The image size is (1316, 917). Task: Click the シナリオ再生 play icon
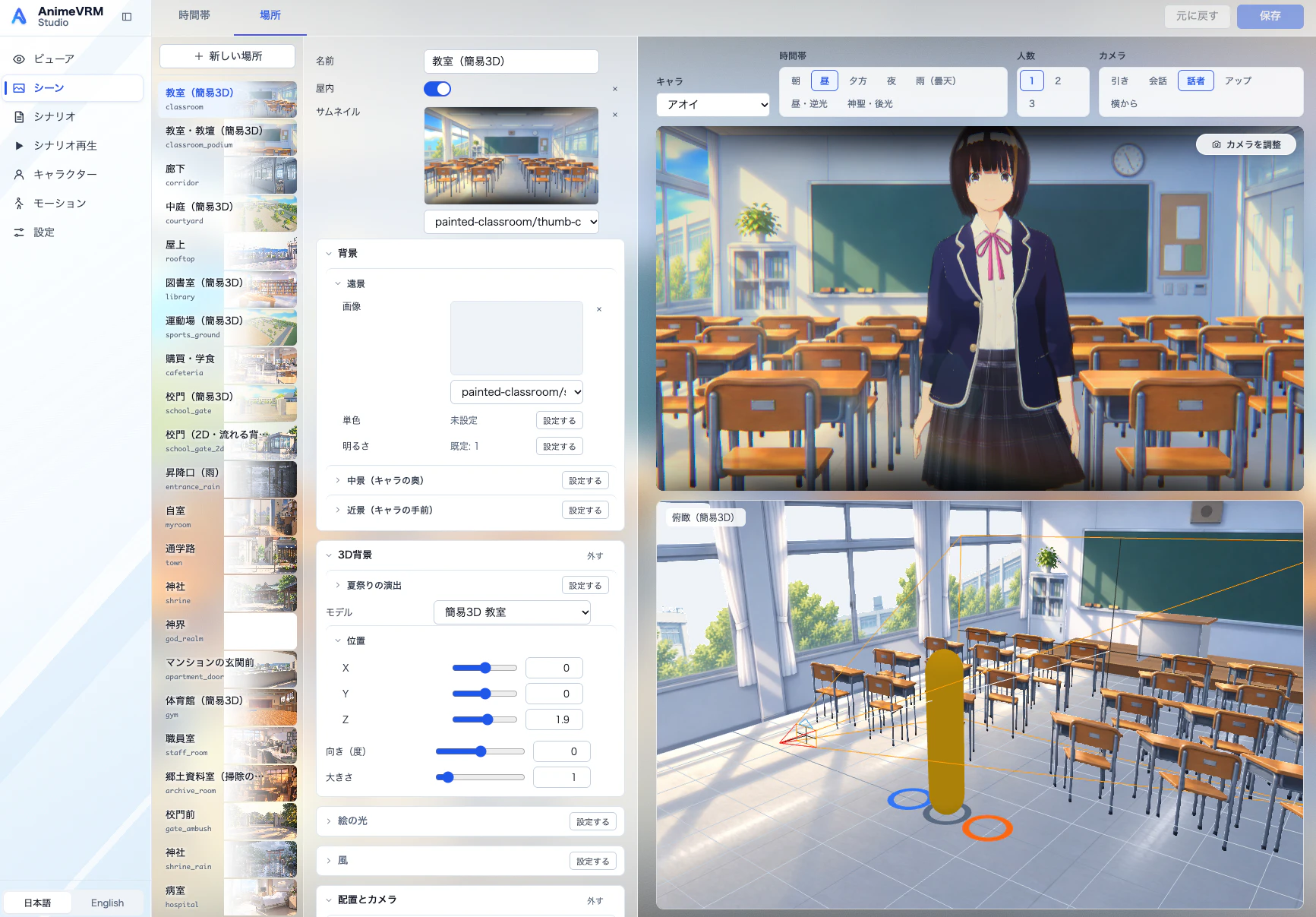point(19,146)
